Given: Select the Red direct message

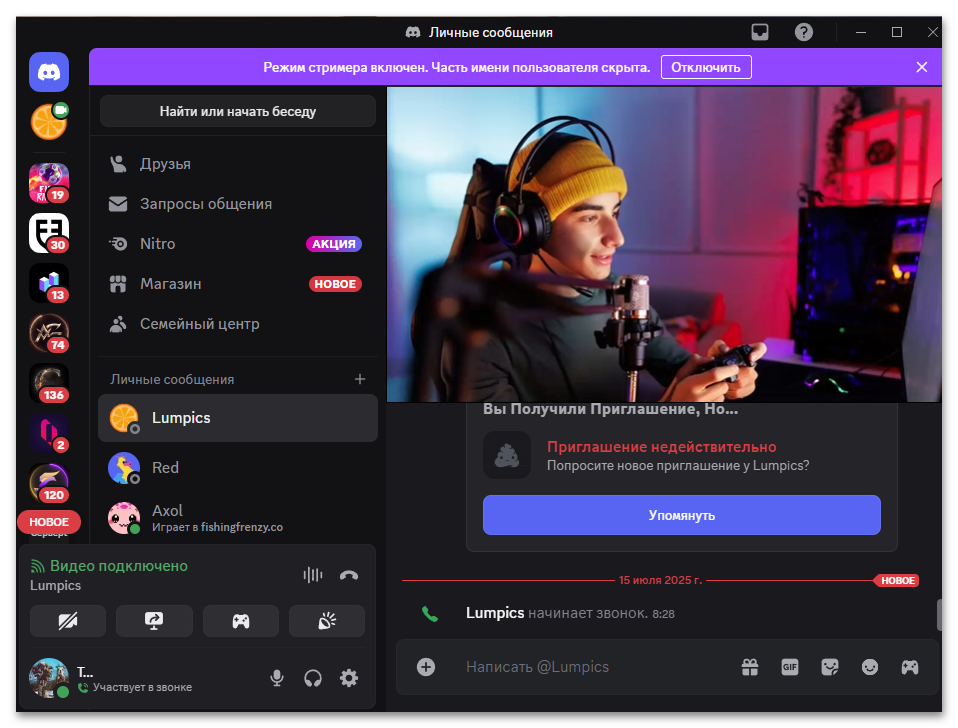Looking at the screenshot, I should 238,468.
